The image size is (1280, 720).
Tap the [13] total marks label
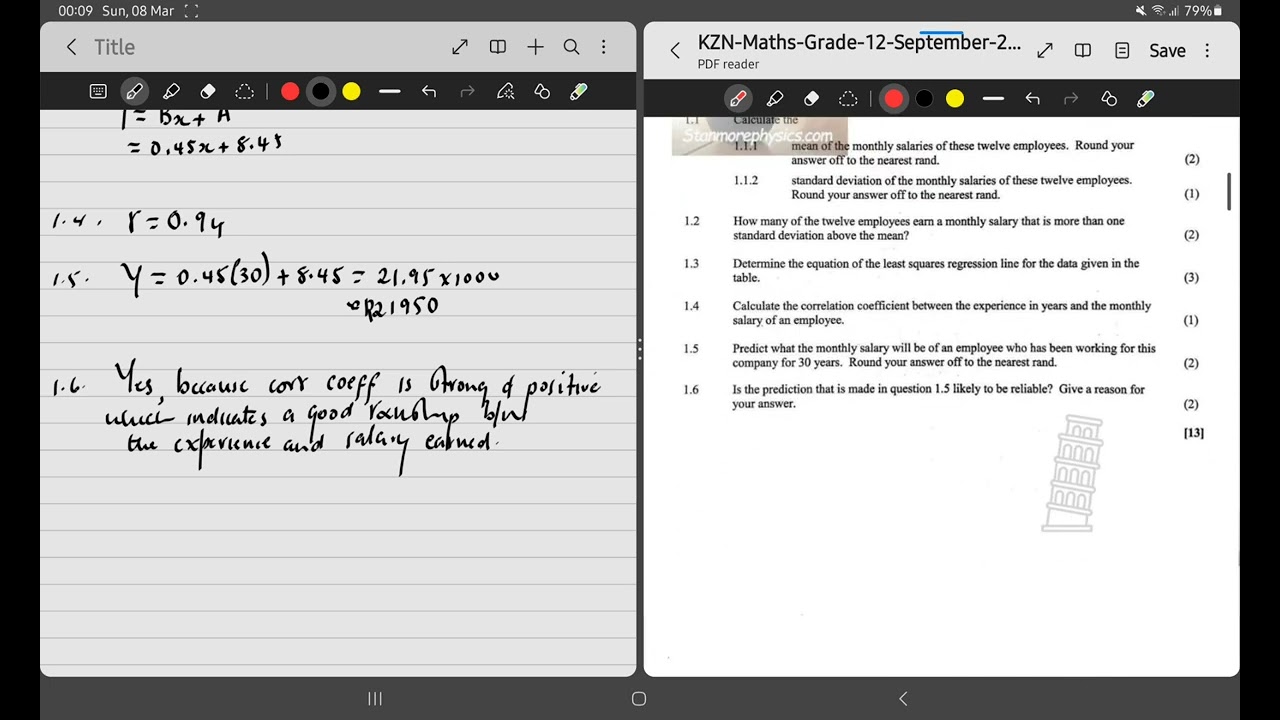(1193, 433)
